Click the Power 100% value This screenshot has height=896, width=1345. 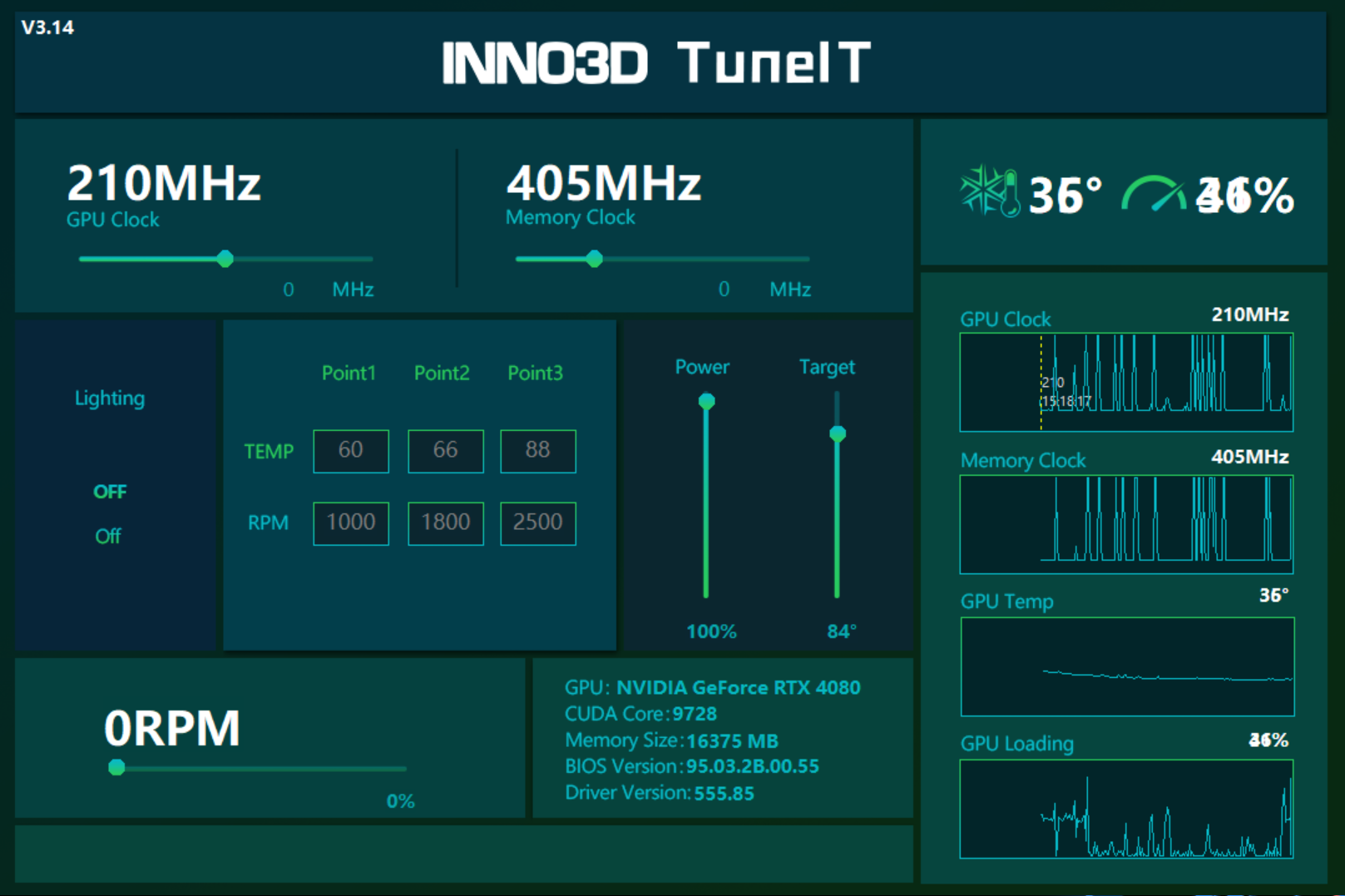pos(711,631)
